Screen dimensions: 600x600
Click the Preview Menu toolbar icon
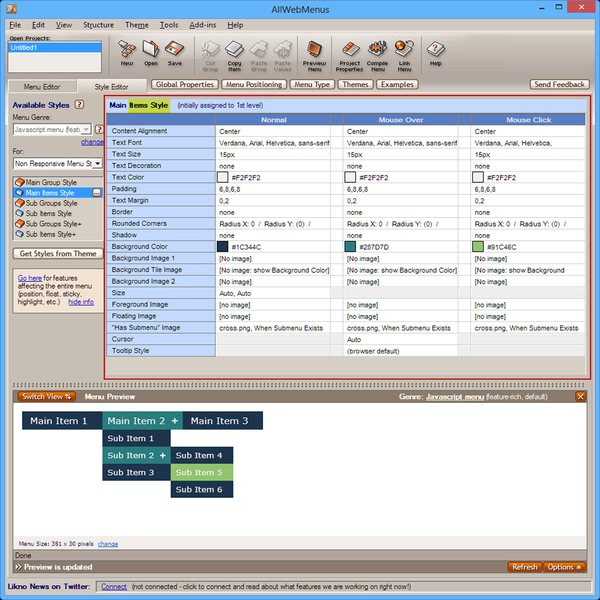(x=314, y=56)
